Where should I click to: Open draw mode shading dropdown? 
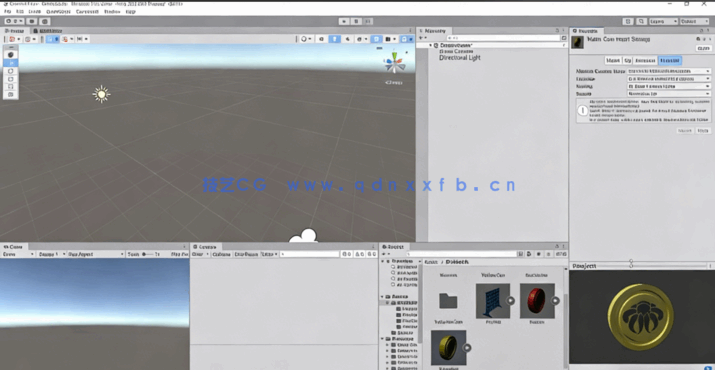click(x=306, y=39)
